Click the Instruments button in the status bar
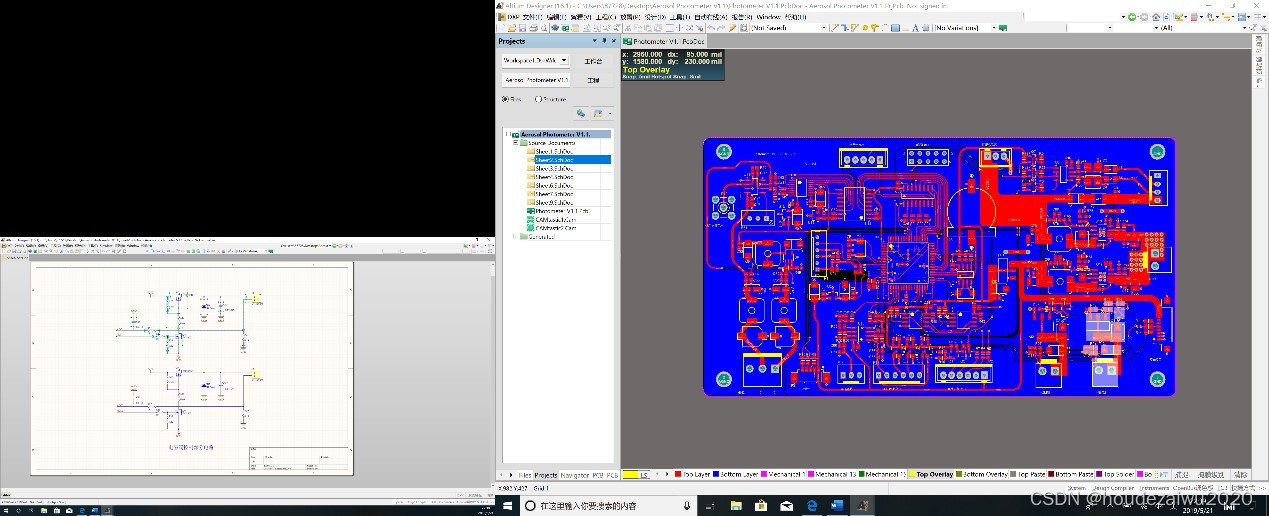1269x516 pixels. click(1154, 488)
